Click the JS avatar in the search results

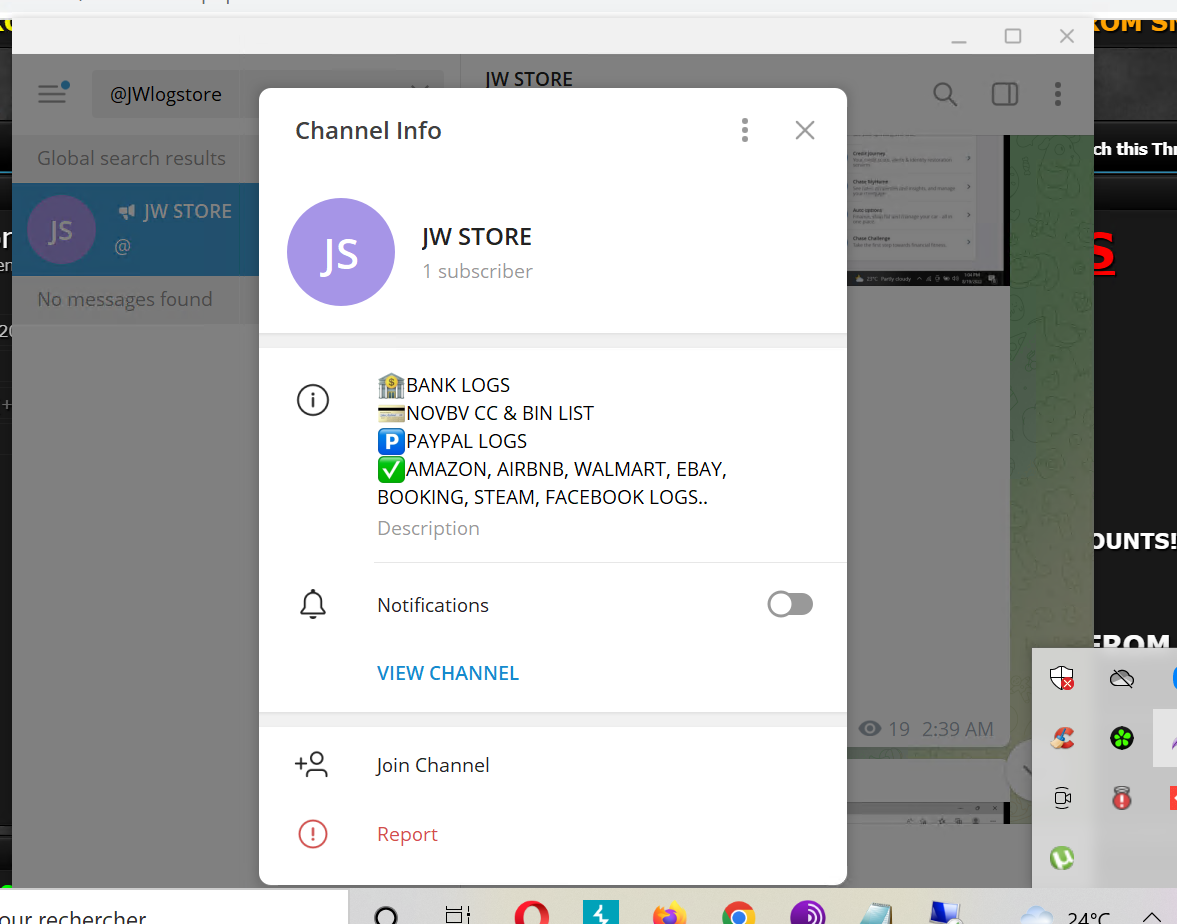pyautogui.click(x=62, y=230)
